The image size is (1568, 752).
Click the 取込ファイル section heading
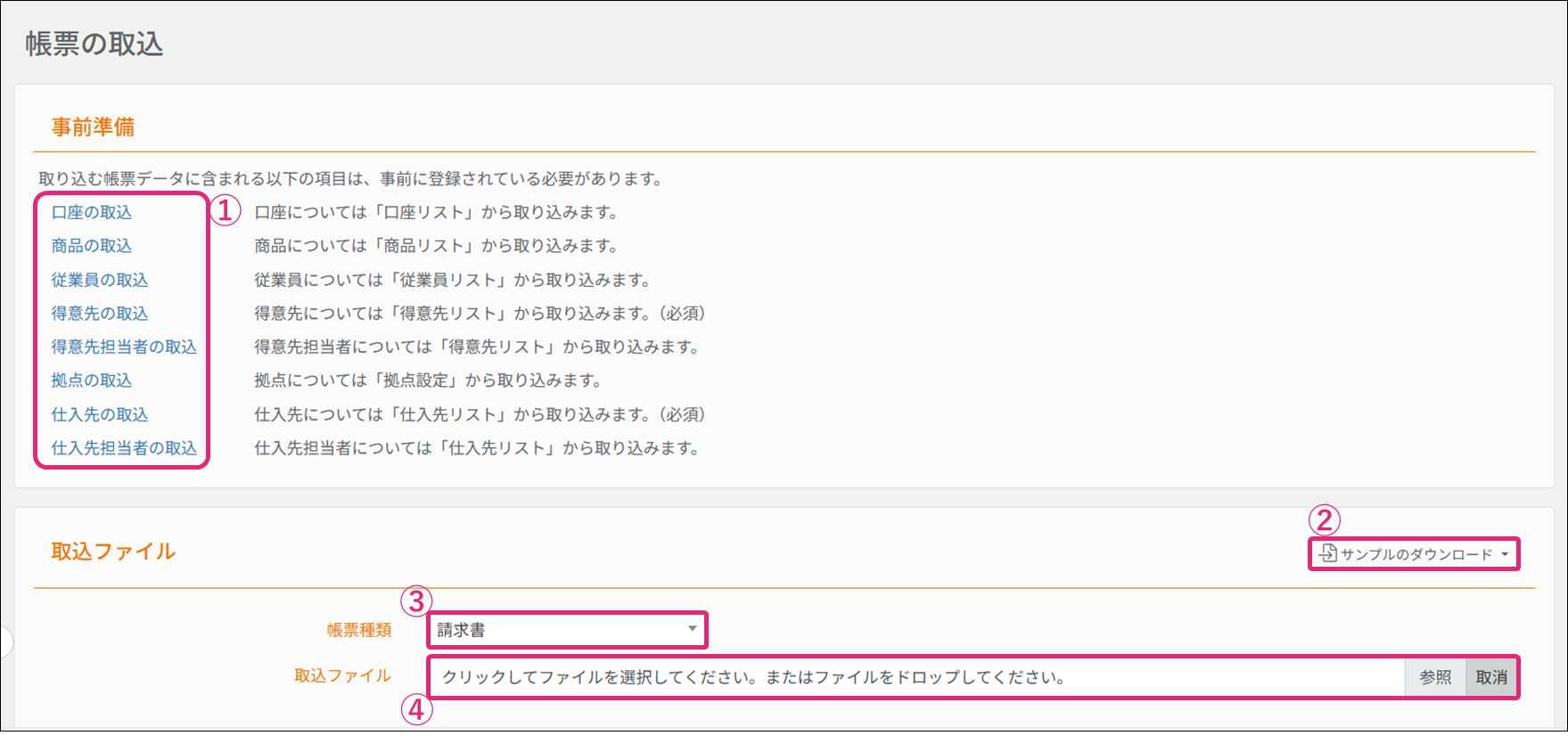pyautogui.click(x=113, y=552)
